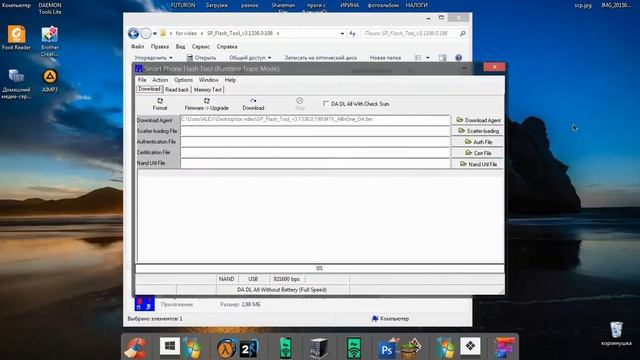Viewport: 640px width, 360px height.
Task: Click the Открыть button in Explorer
Action: (x=202, y=58)
